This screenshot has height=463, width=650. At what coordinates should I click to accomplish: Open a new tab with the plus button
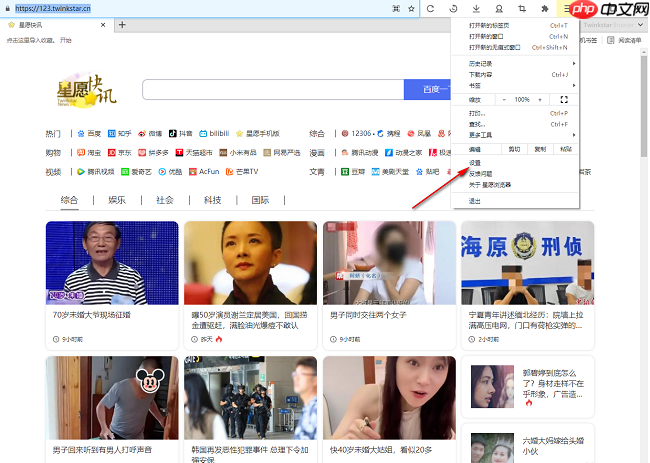[x=122, y=25]
